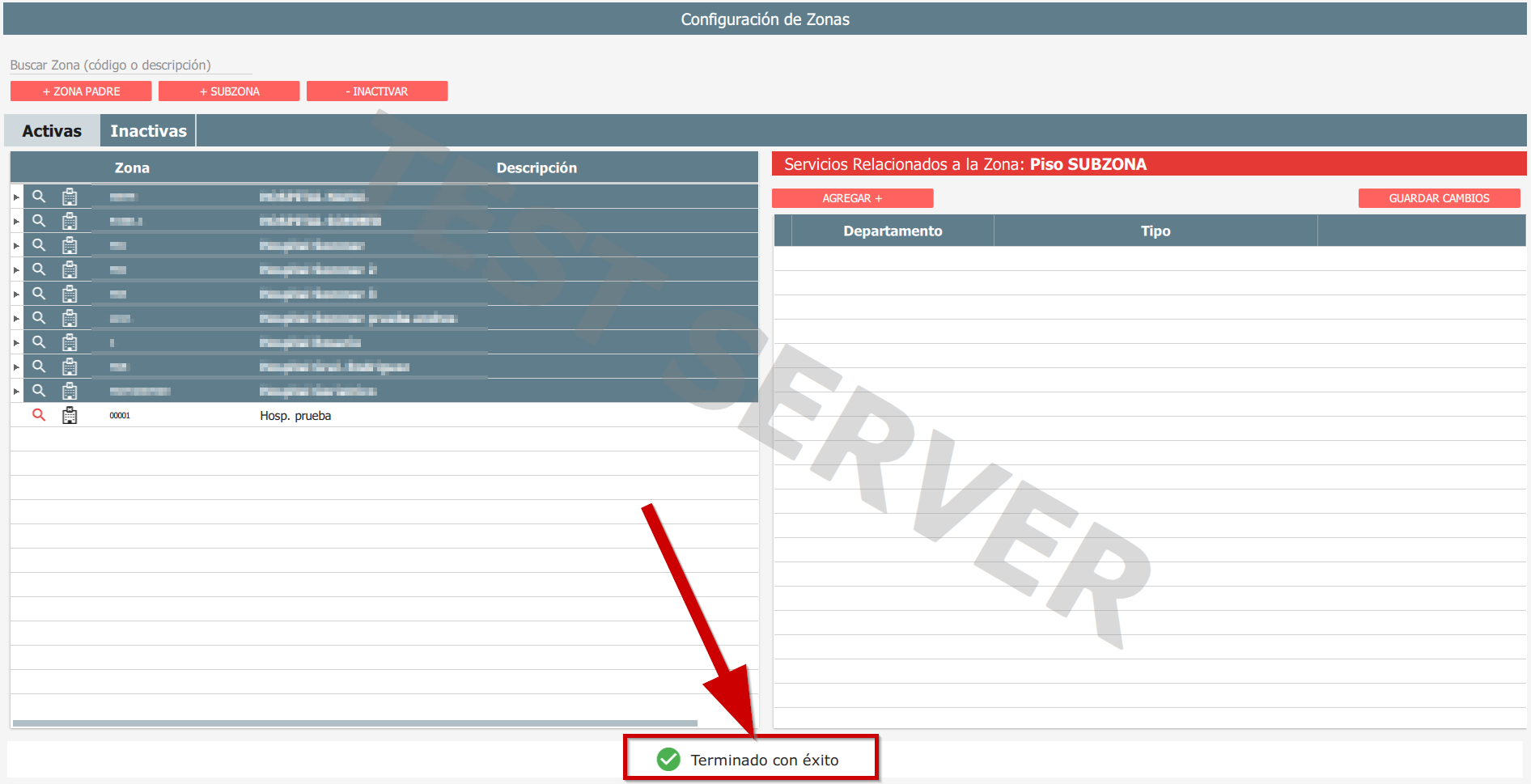The image size is (1531, 784).
Task: Focus the Buscar Zona search field
Action: pos(130,65)
